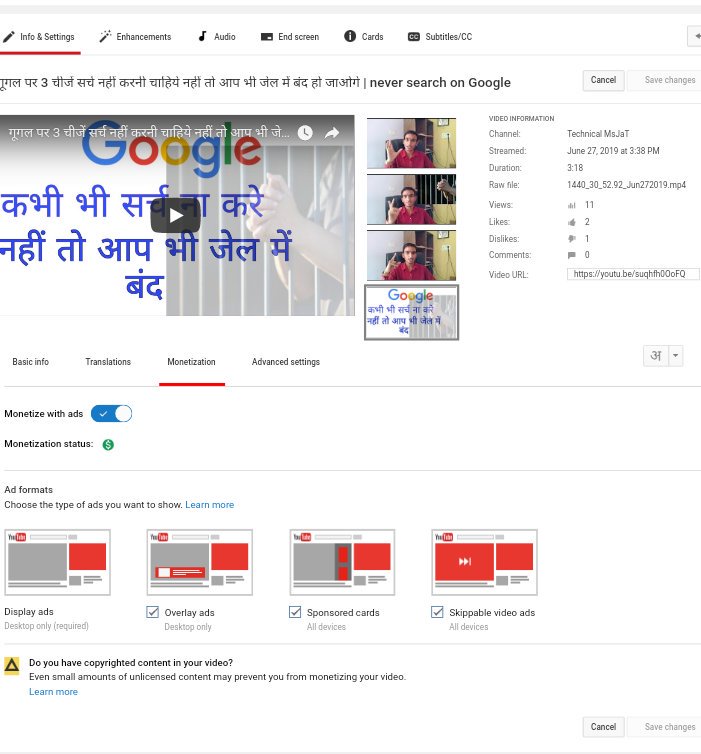Select the third video thumbnail option

[x=411, y=255]
